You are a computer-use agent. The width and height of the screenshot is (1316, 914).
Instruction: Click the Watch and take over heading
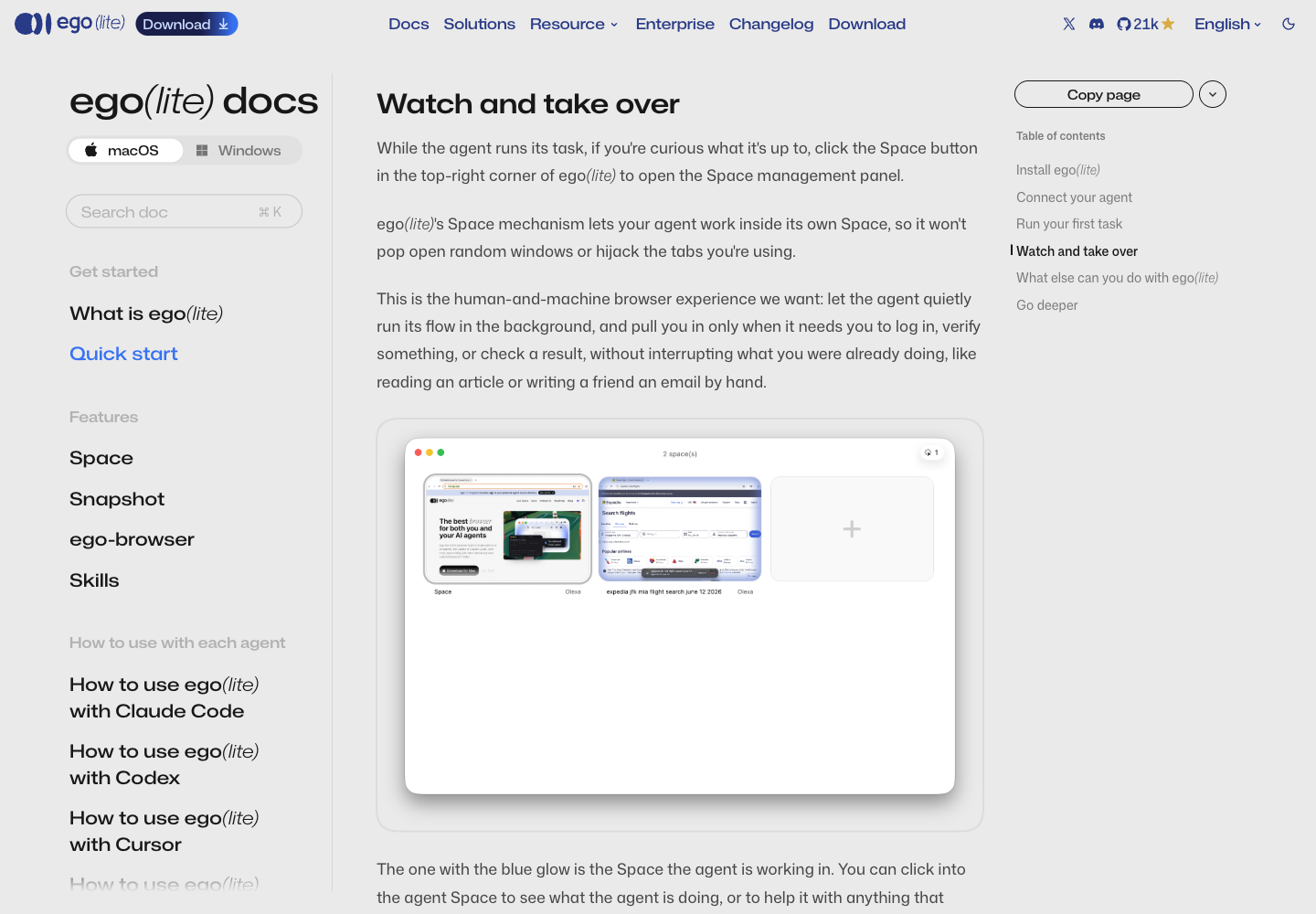click(528, 104)
